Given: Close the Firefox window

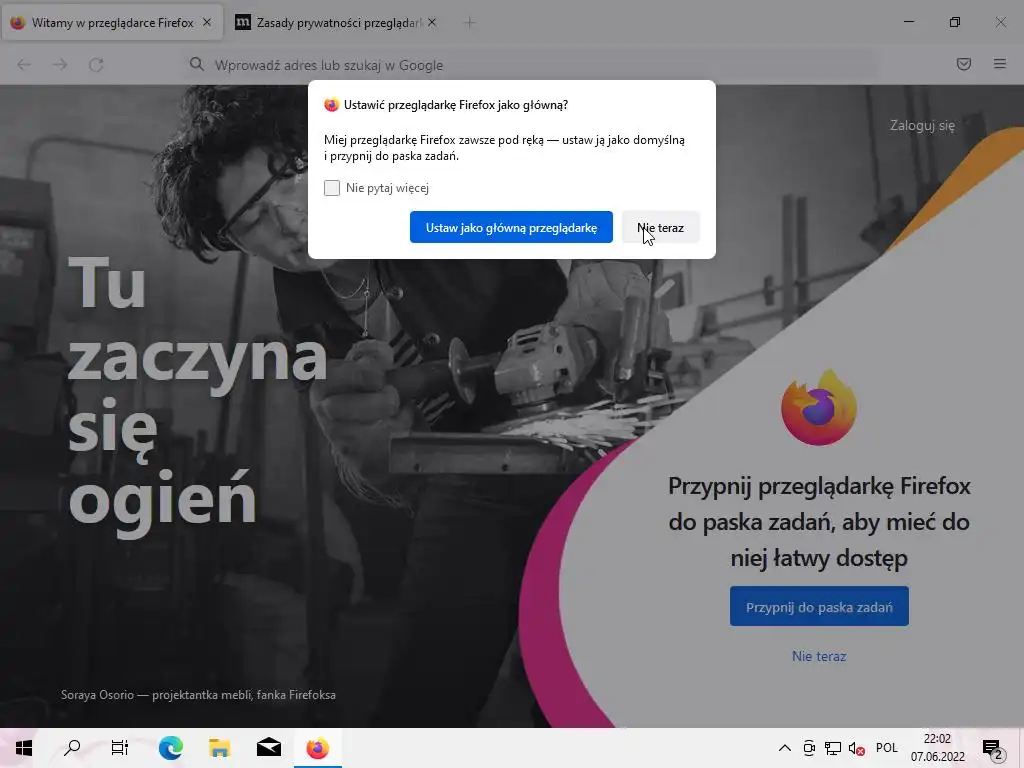Looking at the screenshot, I should 1000,22.
